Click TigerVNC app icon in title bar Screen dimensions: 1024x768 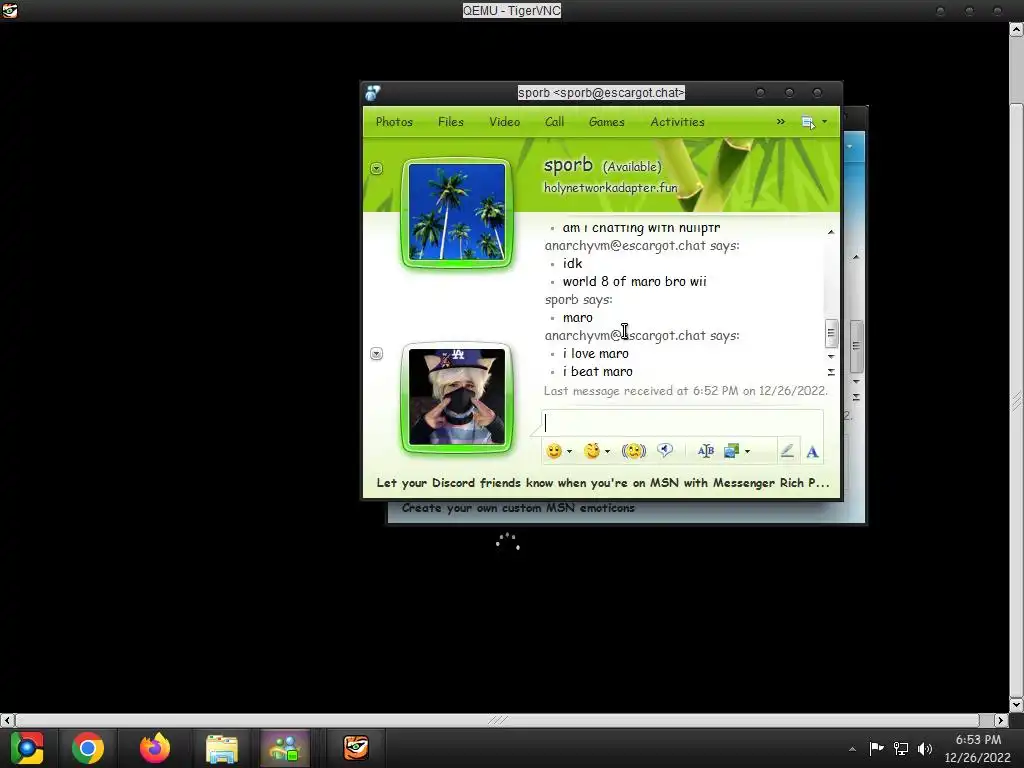(x=9, y=10)
